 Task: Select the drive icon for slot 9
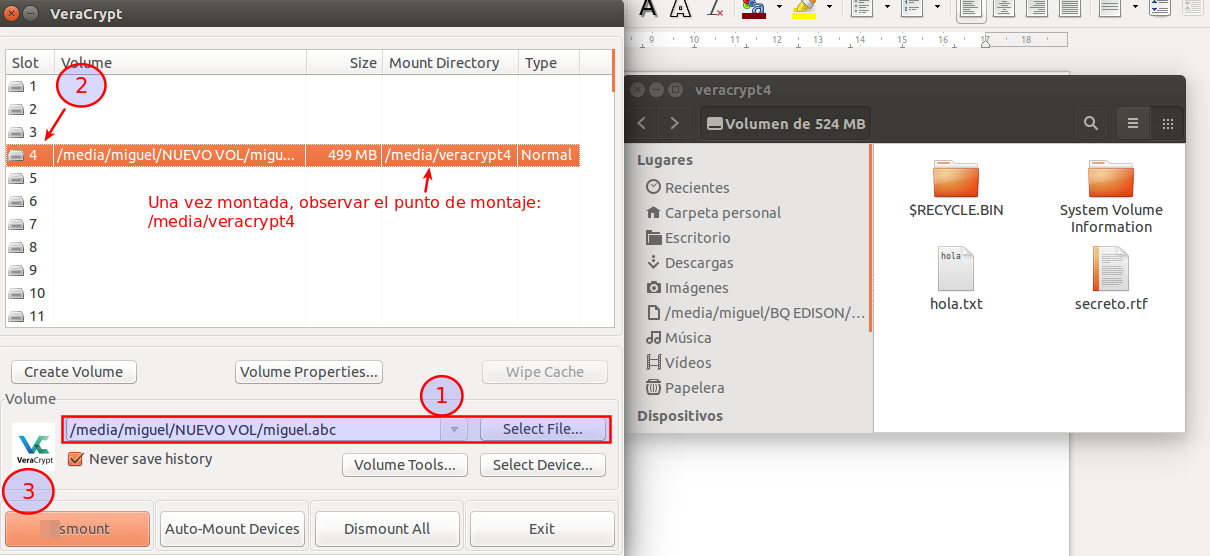point(17,270)
